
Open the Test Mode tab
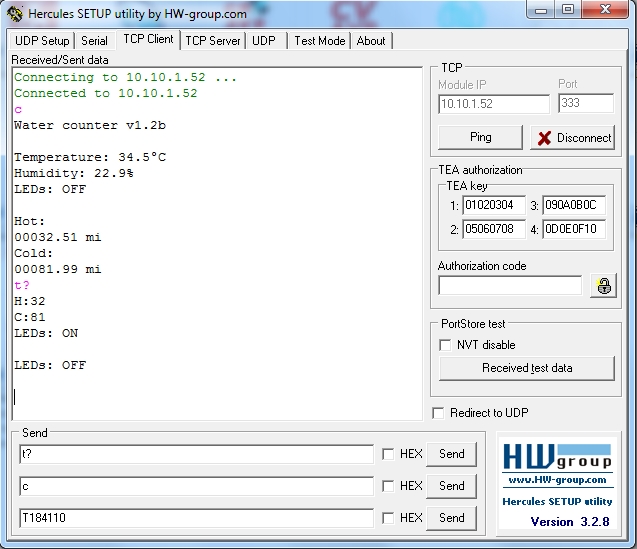319,41
